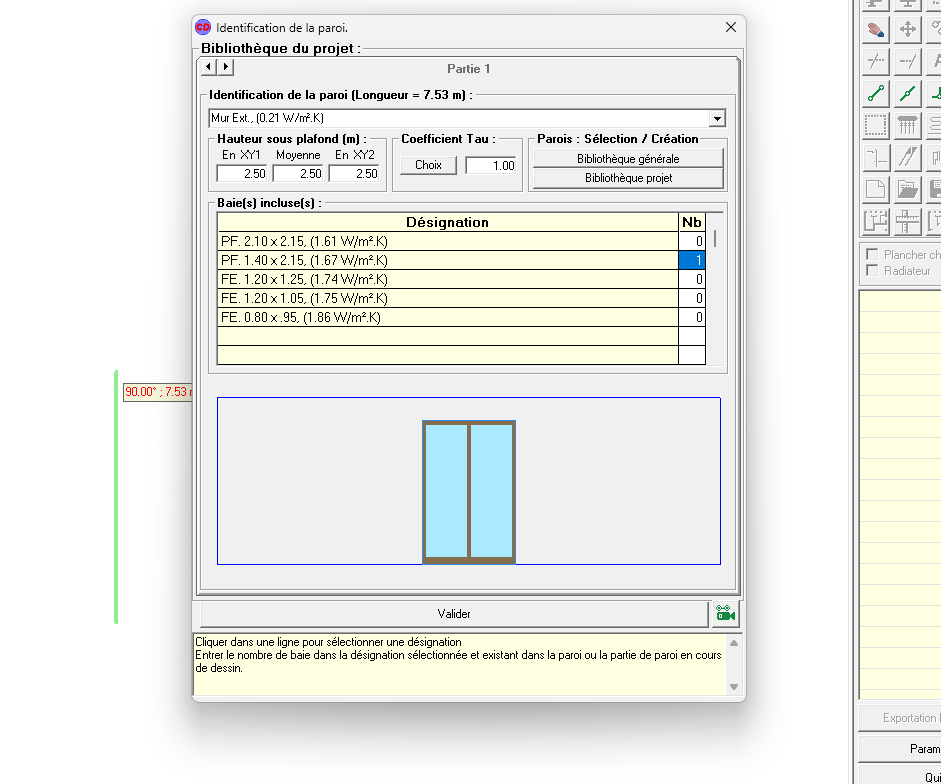941x784 pixels.
Task: Select the green midpoint line tool
Action: (908, 94)
